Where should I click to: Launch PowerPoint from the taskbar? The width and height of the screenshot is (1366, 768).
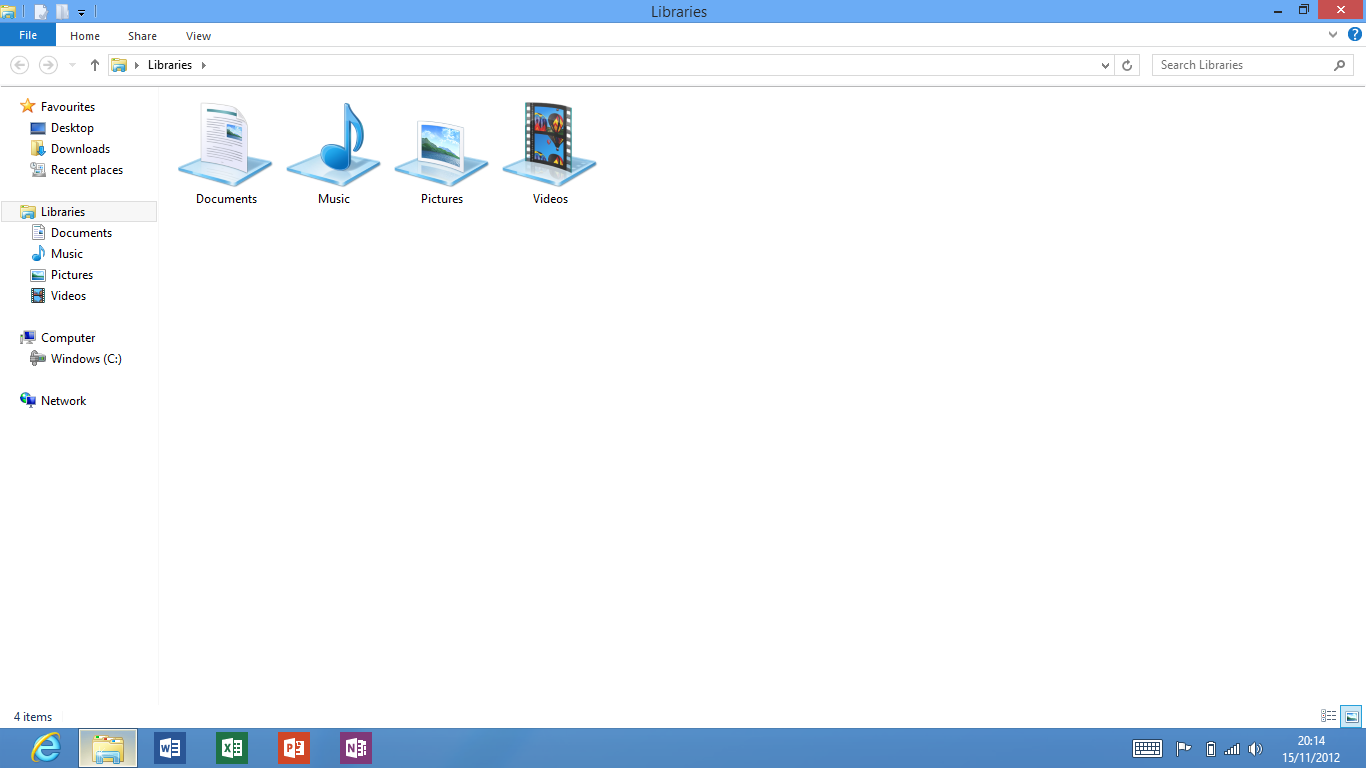point(294,748)
